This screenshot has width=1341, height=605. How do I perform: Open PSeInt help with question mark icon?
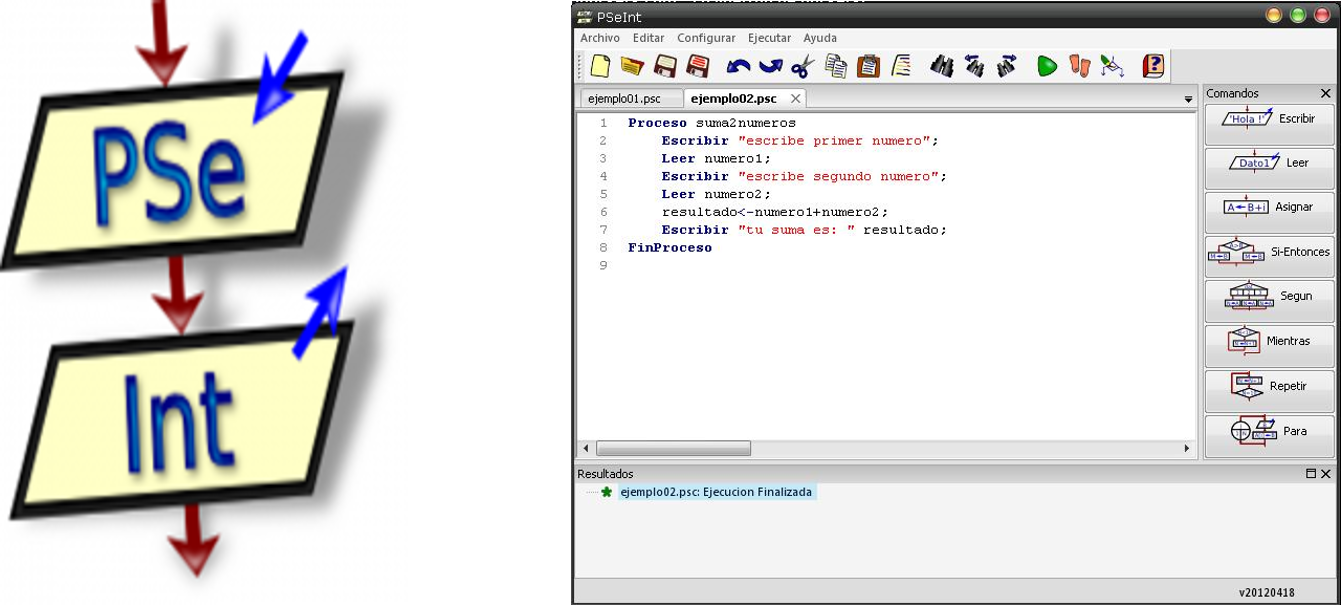click(1152, 66)
